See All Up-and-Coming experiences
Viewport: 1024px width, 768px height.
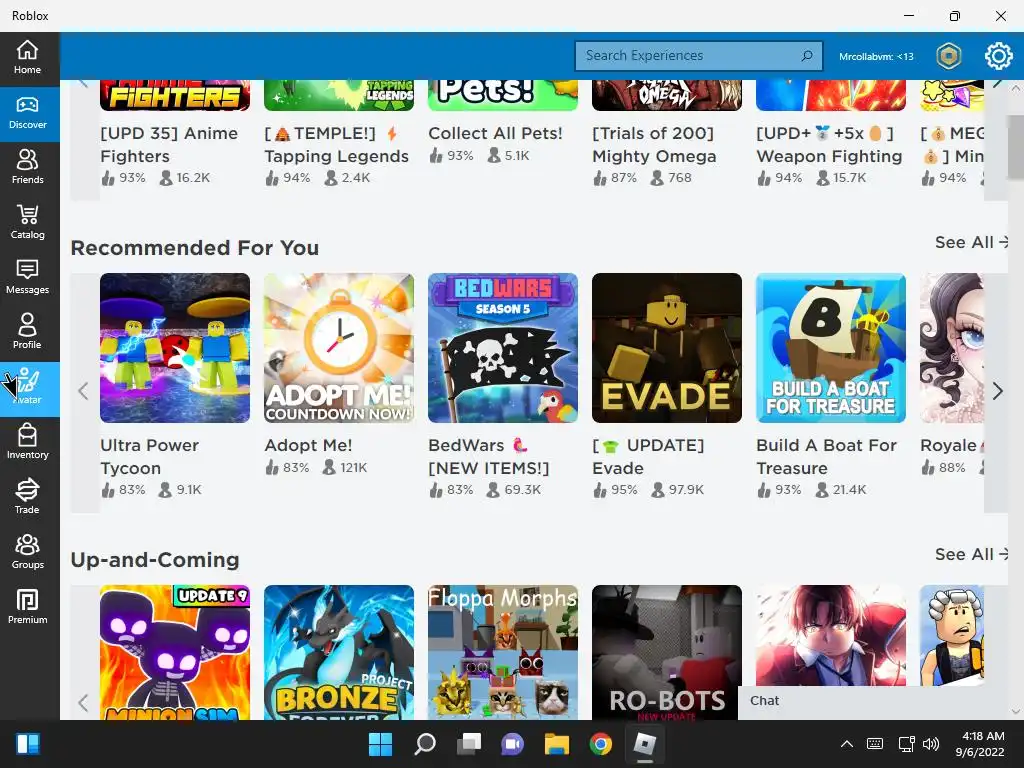tap(971, 554)
